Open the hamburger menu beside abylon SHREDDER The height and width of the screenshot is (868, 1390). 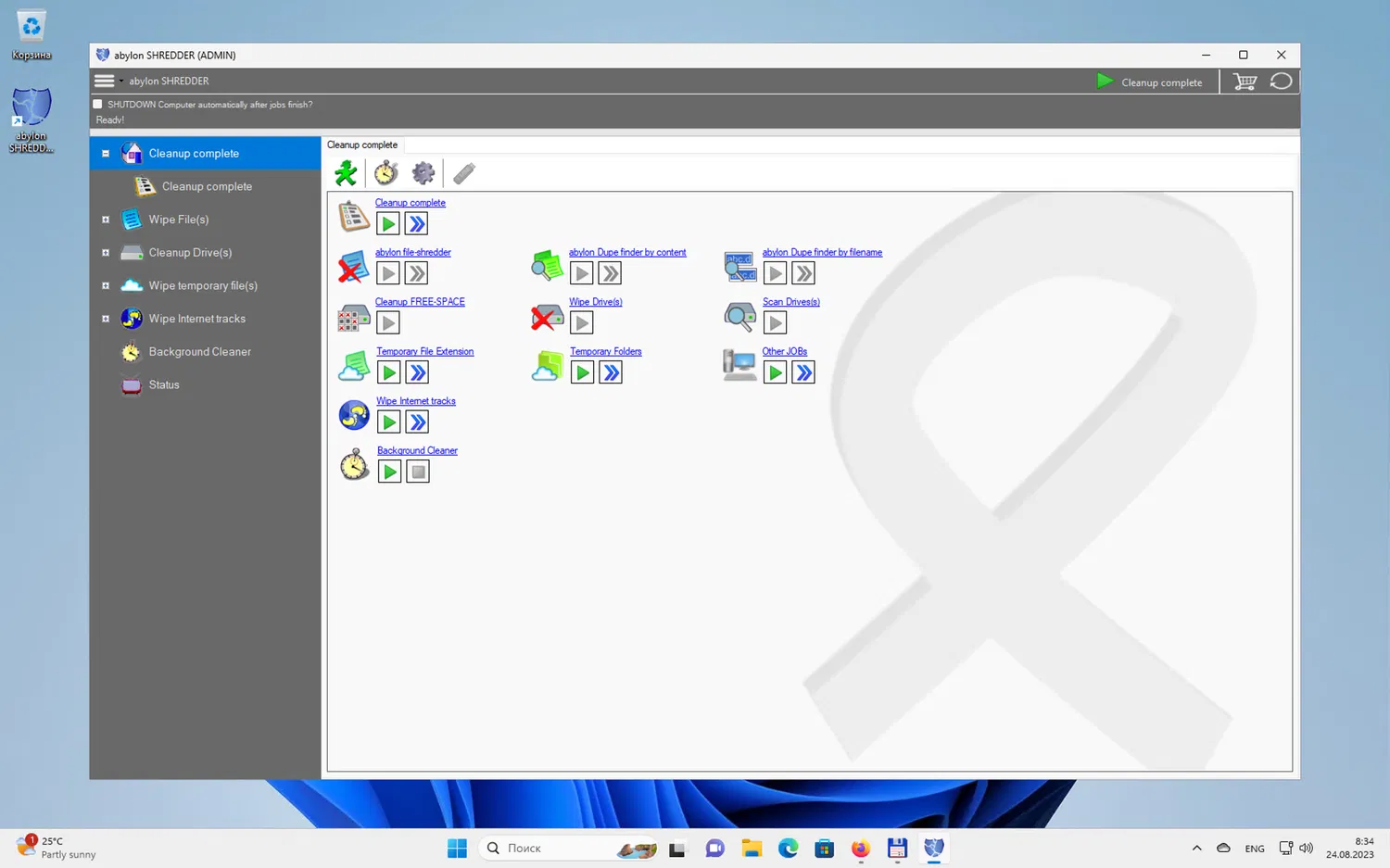105,81
